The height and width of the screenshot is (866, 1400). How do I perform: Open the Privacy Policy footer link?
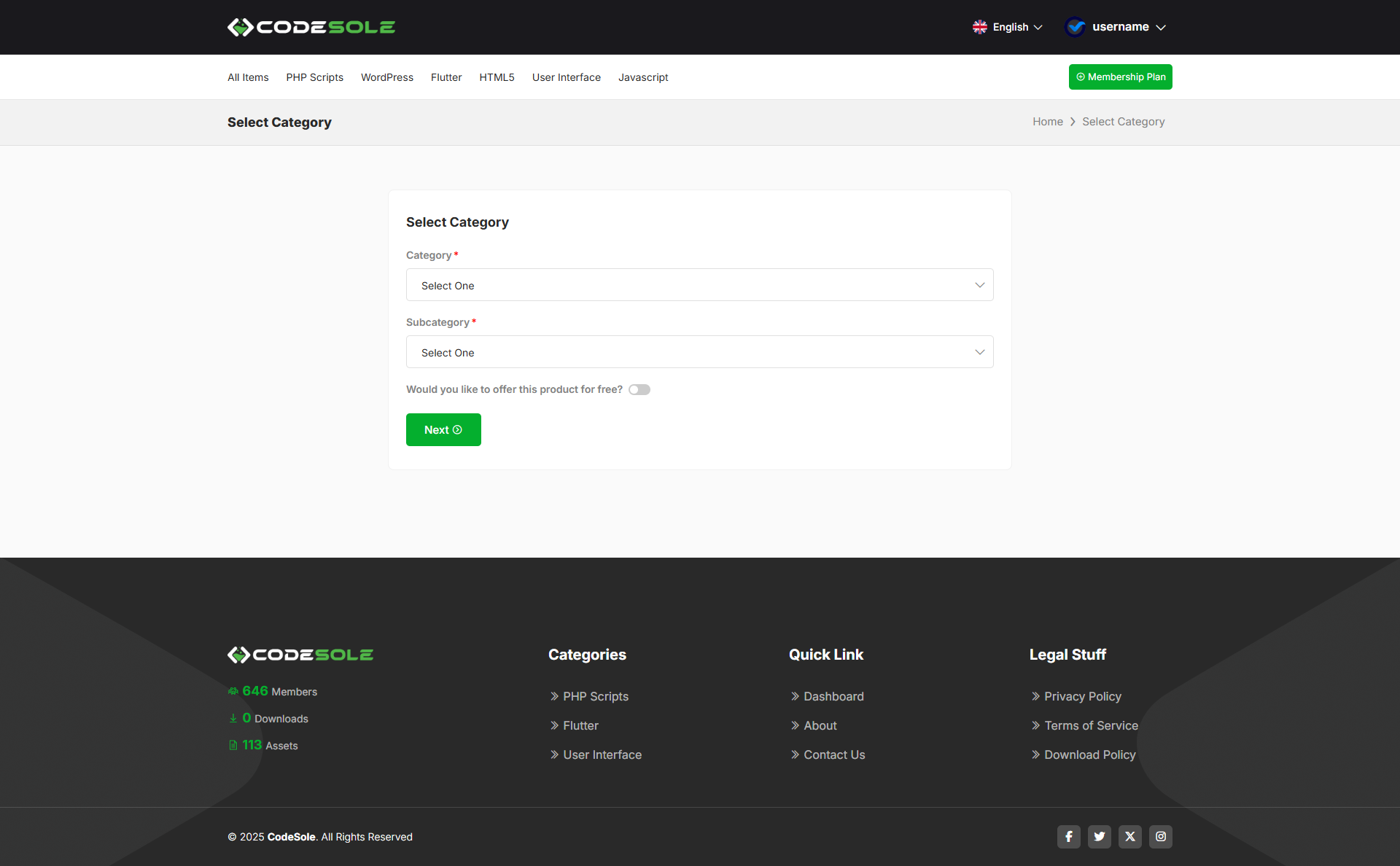(1082, 696)
